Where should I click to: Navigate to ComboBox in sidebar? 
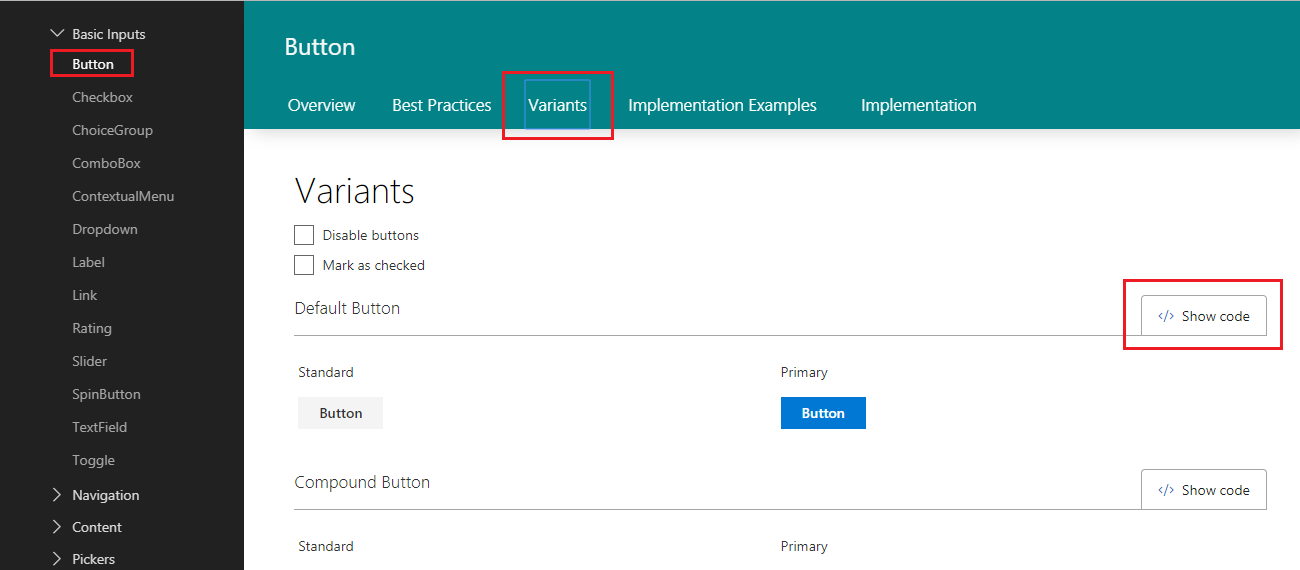coord(106,163)
